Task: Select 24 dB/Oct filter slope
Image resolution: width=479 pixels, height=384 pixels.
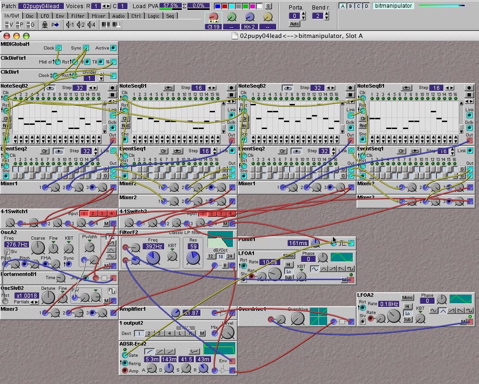Action: [230, 256]
